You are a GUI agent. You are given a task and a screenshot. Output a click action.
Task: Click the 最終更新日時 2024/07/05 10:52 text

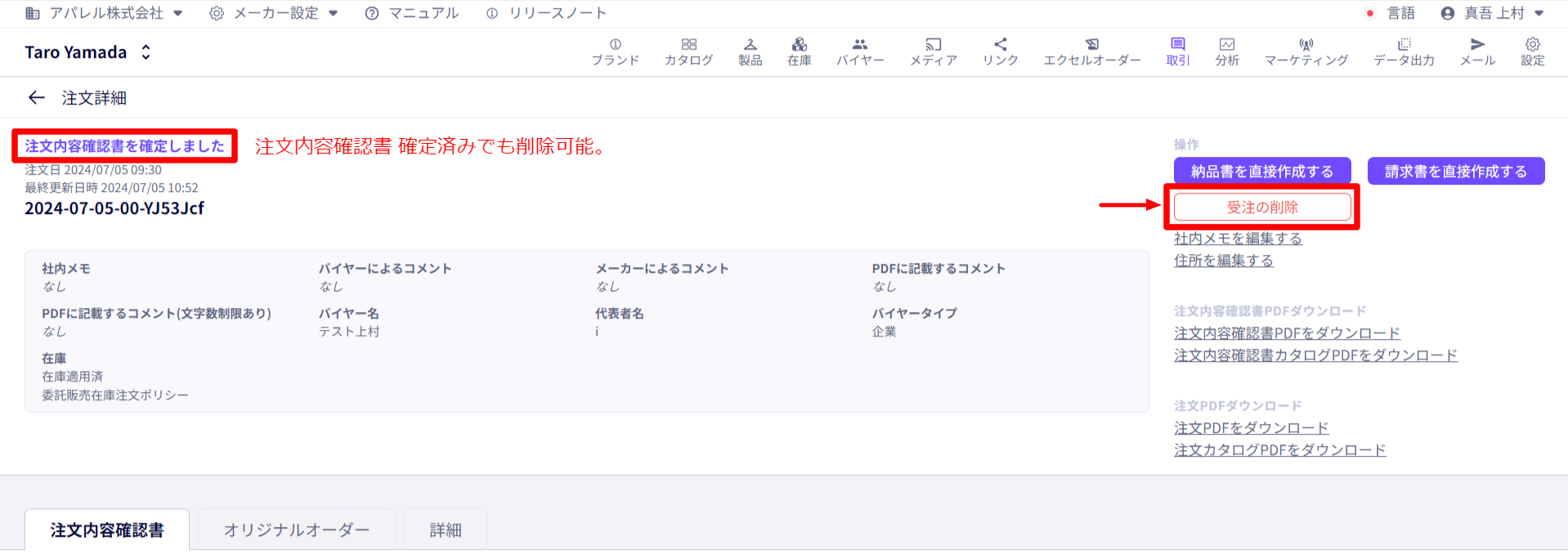pos(111,188)
